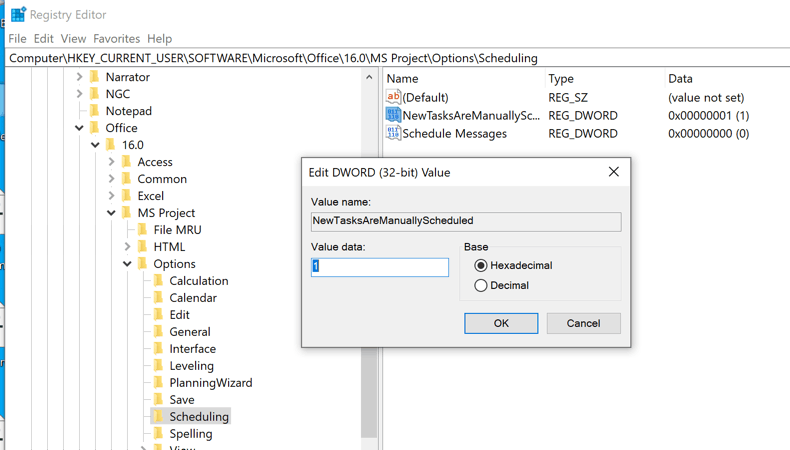The image size is (790, 450).
Task: Click the NGC folder icon
Action: point(95,94)
